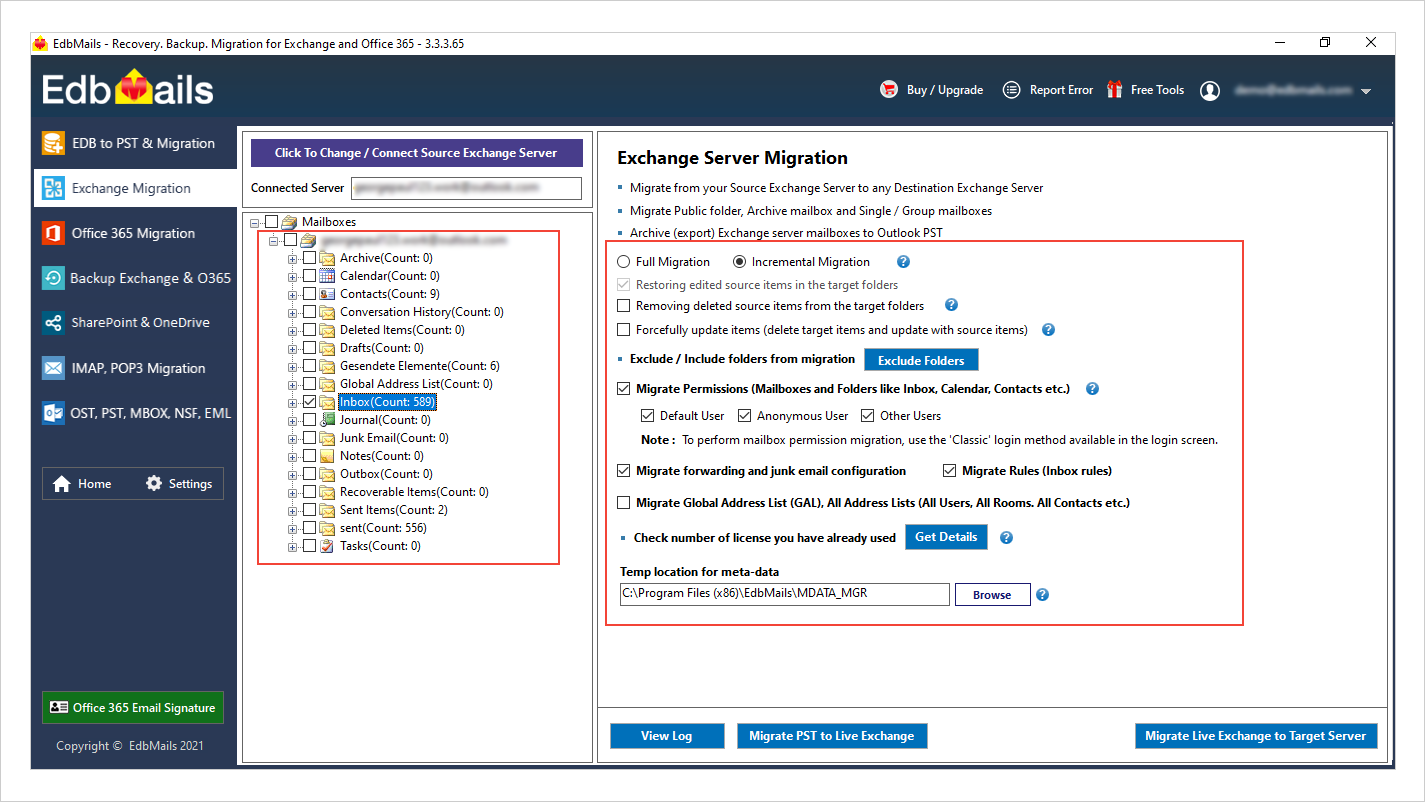Screen dimensions: 1425x802
Task: Click help icon beside Migrate Permissions
Action: (x=1092, y=388)
